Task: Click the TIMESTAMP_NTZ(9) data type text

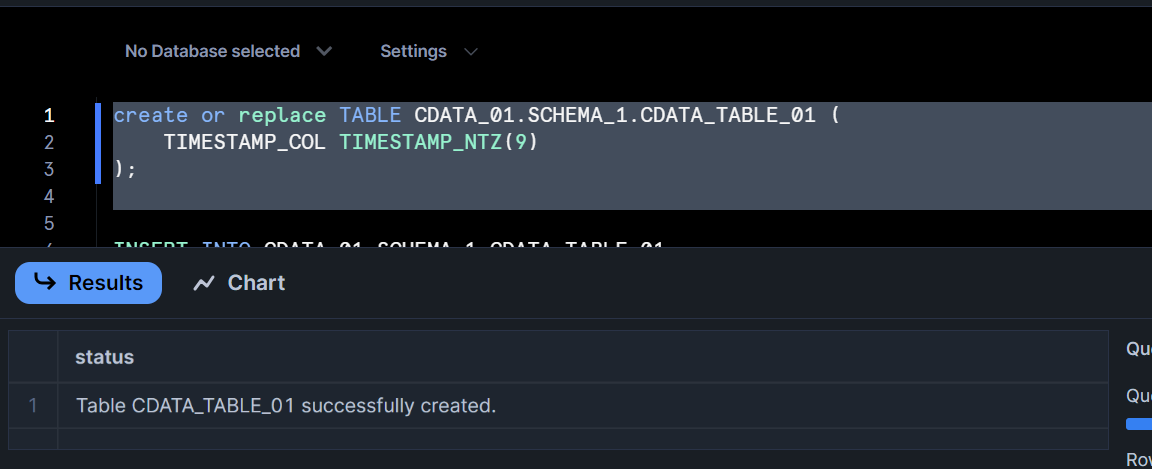Action: pyautogui.click(x=439, y=143)
